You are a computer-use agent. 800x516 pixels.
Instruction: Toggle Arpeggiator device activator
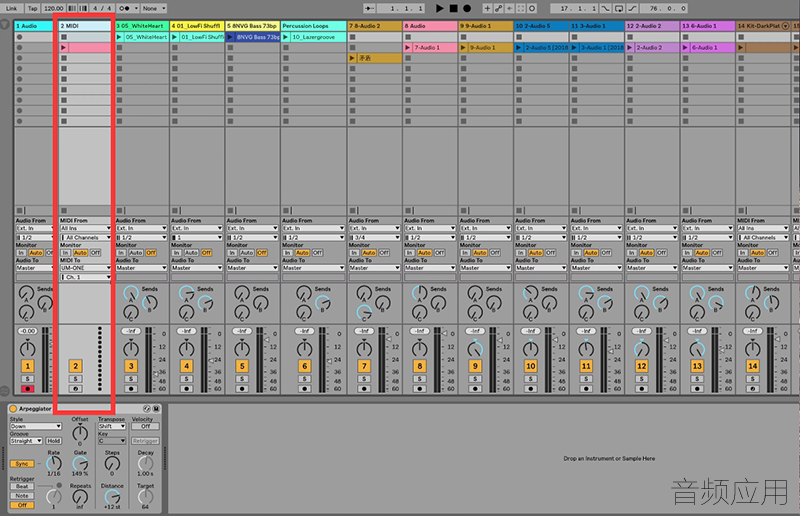pyautogui.click(x=13, y=409)
